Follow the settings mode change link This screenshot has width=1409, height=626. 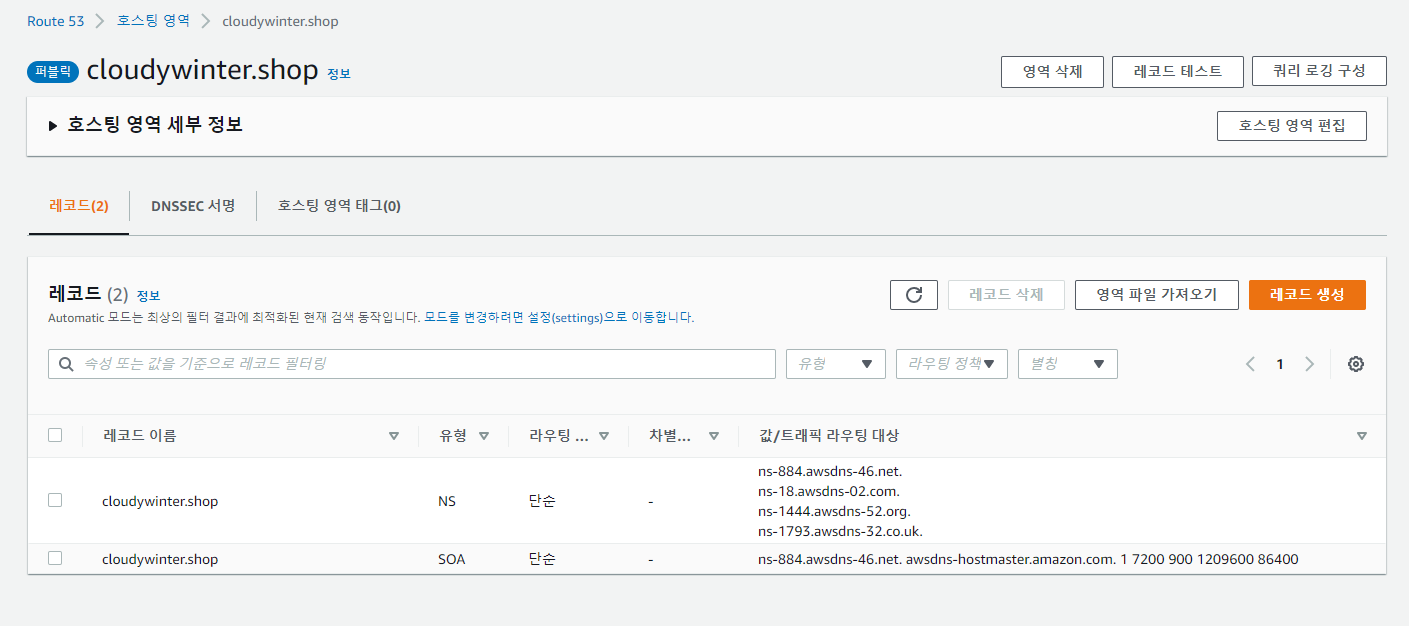pos(558,318)
